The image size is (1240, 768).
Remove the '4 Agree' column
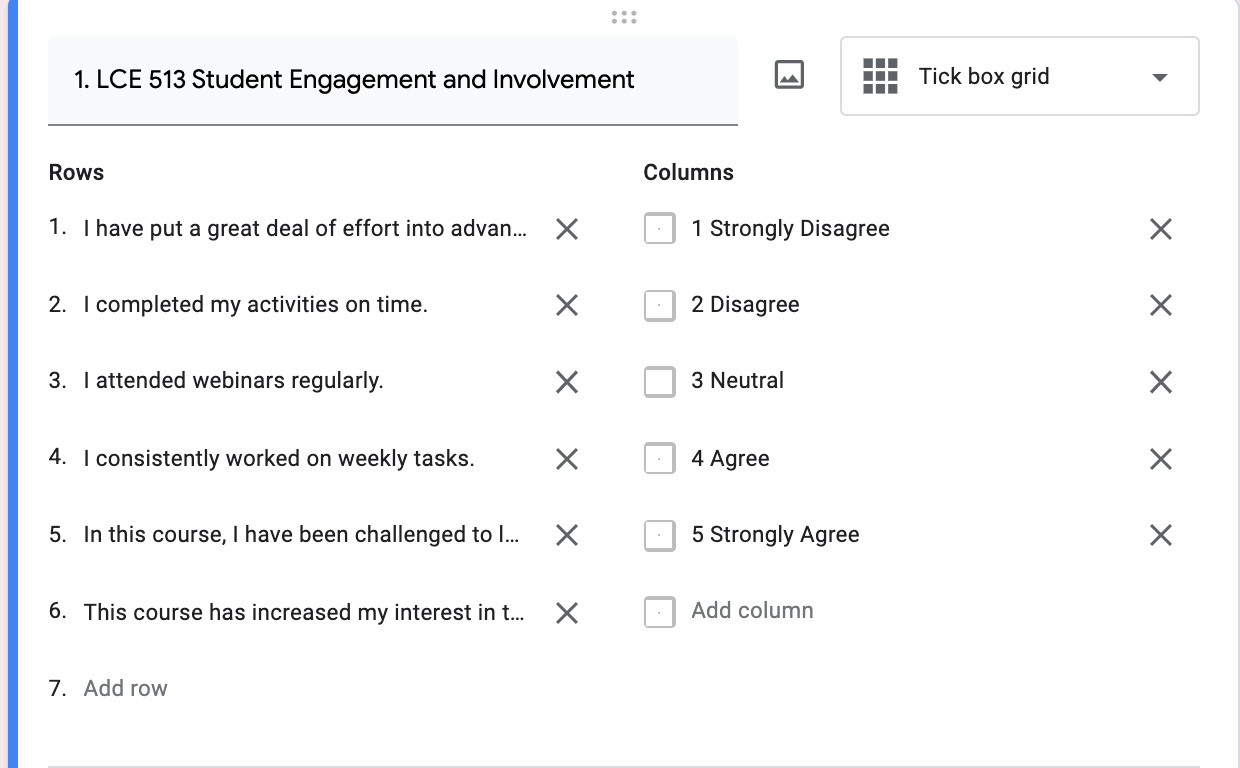pyautogui.click(x=1160, y=459)
